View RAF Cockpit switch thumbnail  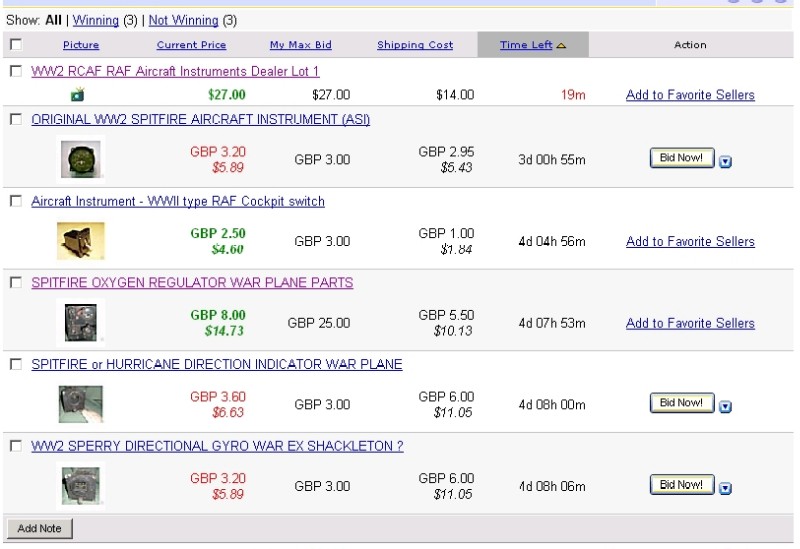pos(81,241)
